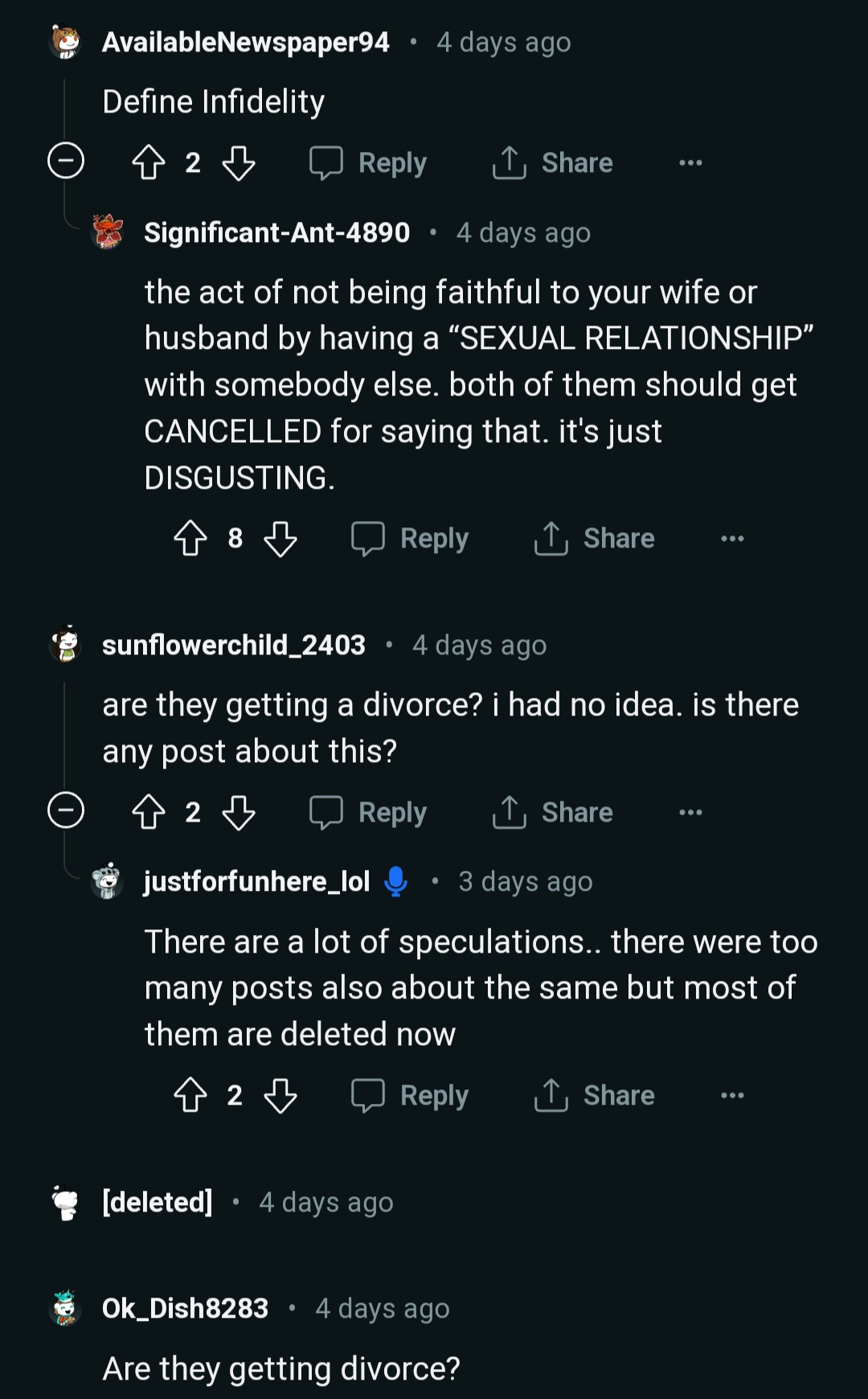Share Significant-Ant-4890's comment

click(x=595, y=538)
